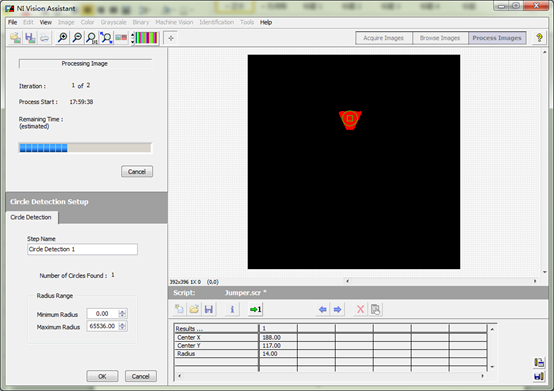Image resolution: width=554 pixels, height=391 pixels.
Task: Click the 'Results ...' header cell
Action: (x=216, y=328)
